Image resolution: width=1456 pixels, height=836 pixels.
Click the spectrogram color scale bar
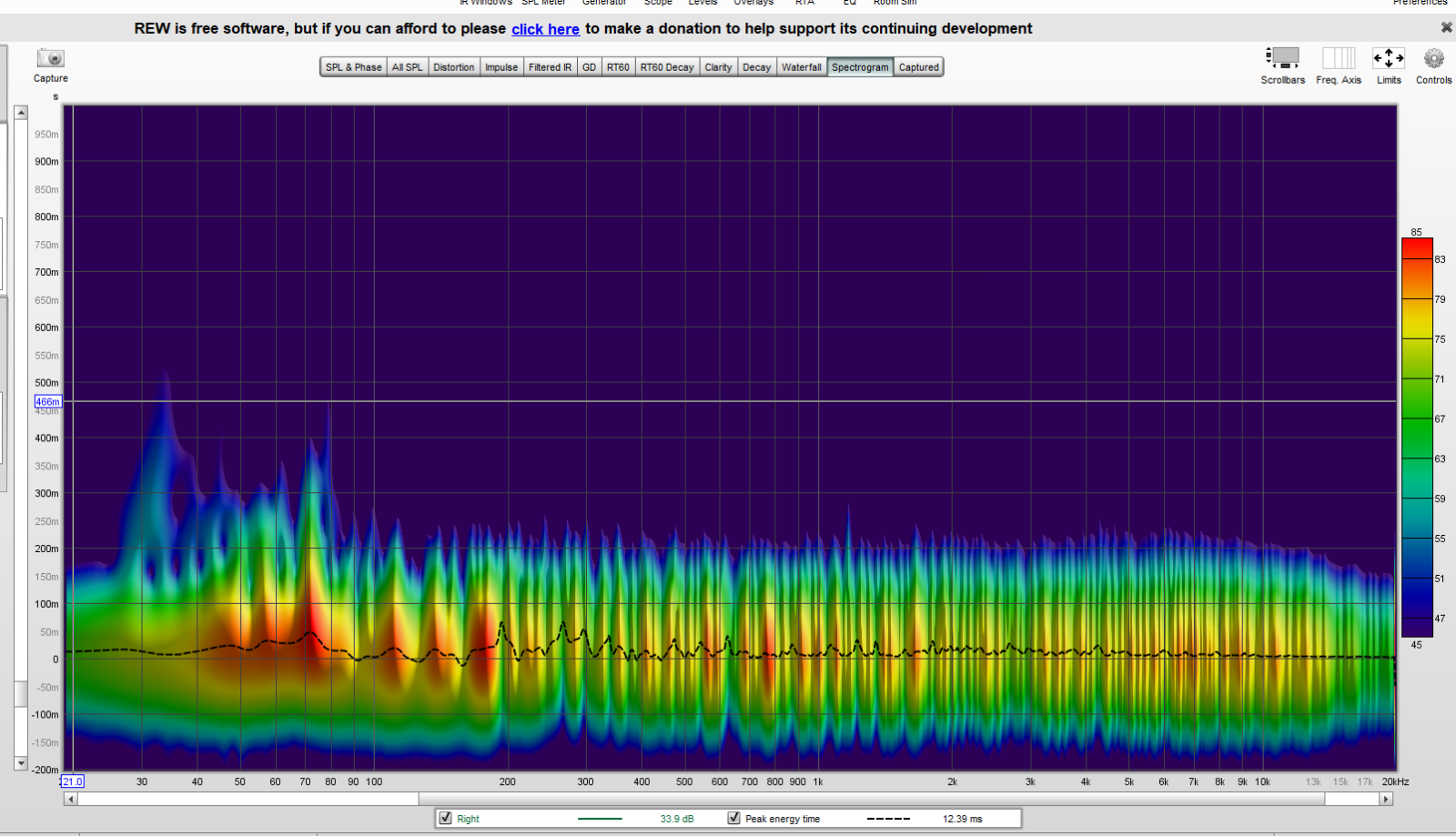[x=1417, y=437]
